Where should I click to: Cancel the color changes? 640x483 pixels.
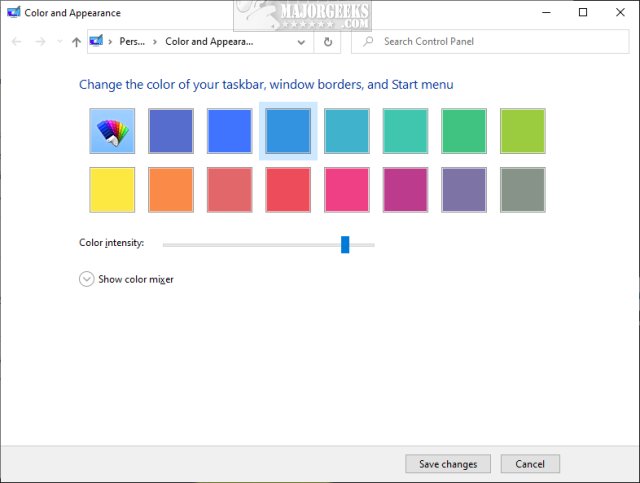[530, 464]
